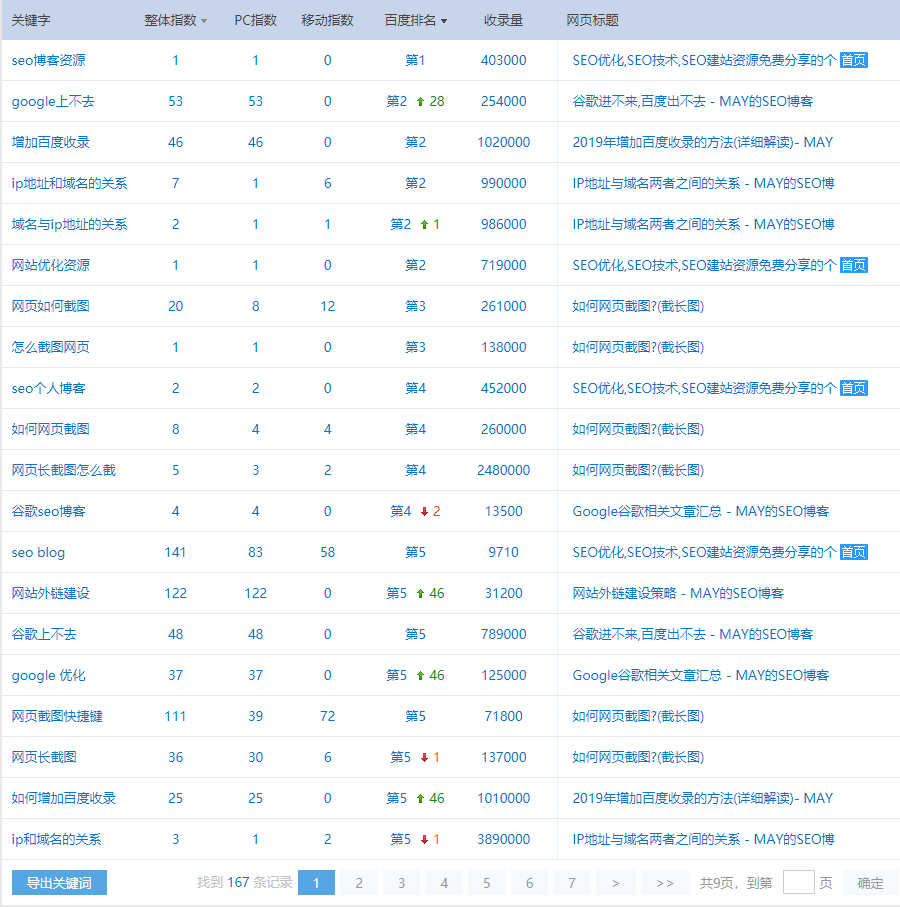Open the 如何网页截图?(截长图) page title link
This screenshot has width=900, height=907.
point(635,305)
